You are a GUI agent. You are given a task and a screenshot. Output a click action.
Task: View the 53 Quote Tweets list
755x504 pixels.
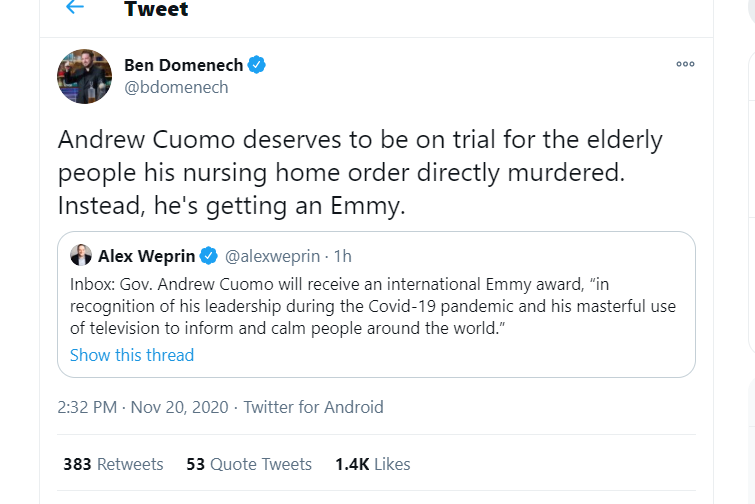249,464
